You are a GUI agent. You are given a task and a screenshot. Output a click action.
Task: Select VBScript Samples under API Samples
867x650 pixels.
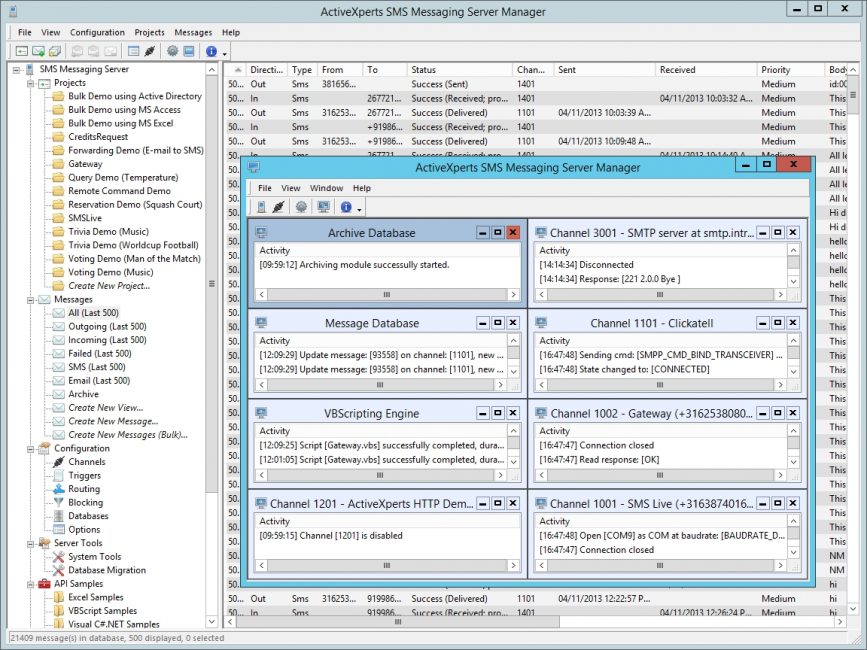coord(102,611)
